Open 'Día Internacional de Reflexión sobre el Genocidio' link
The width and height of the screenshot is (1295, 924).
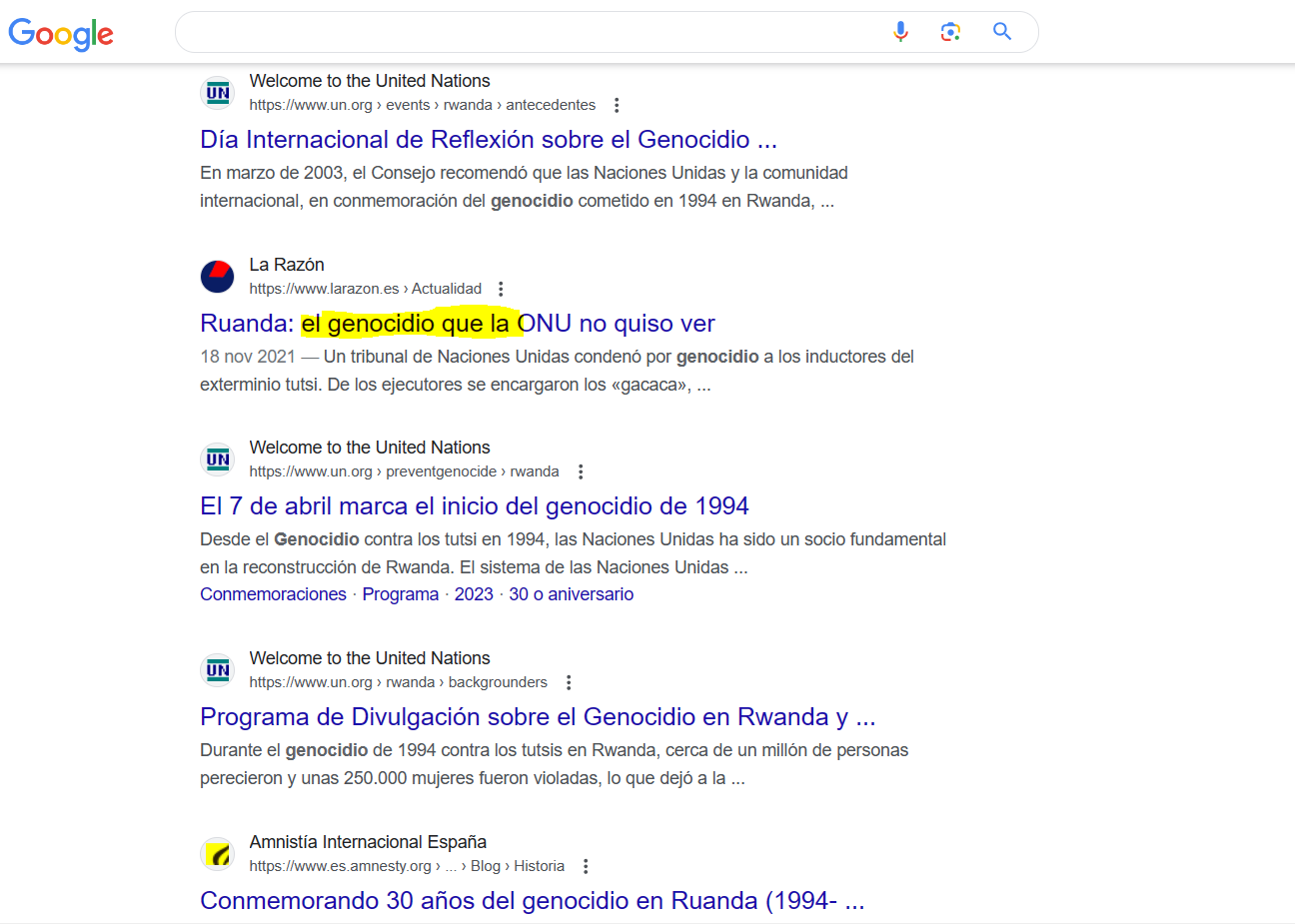(489, 139)
